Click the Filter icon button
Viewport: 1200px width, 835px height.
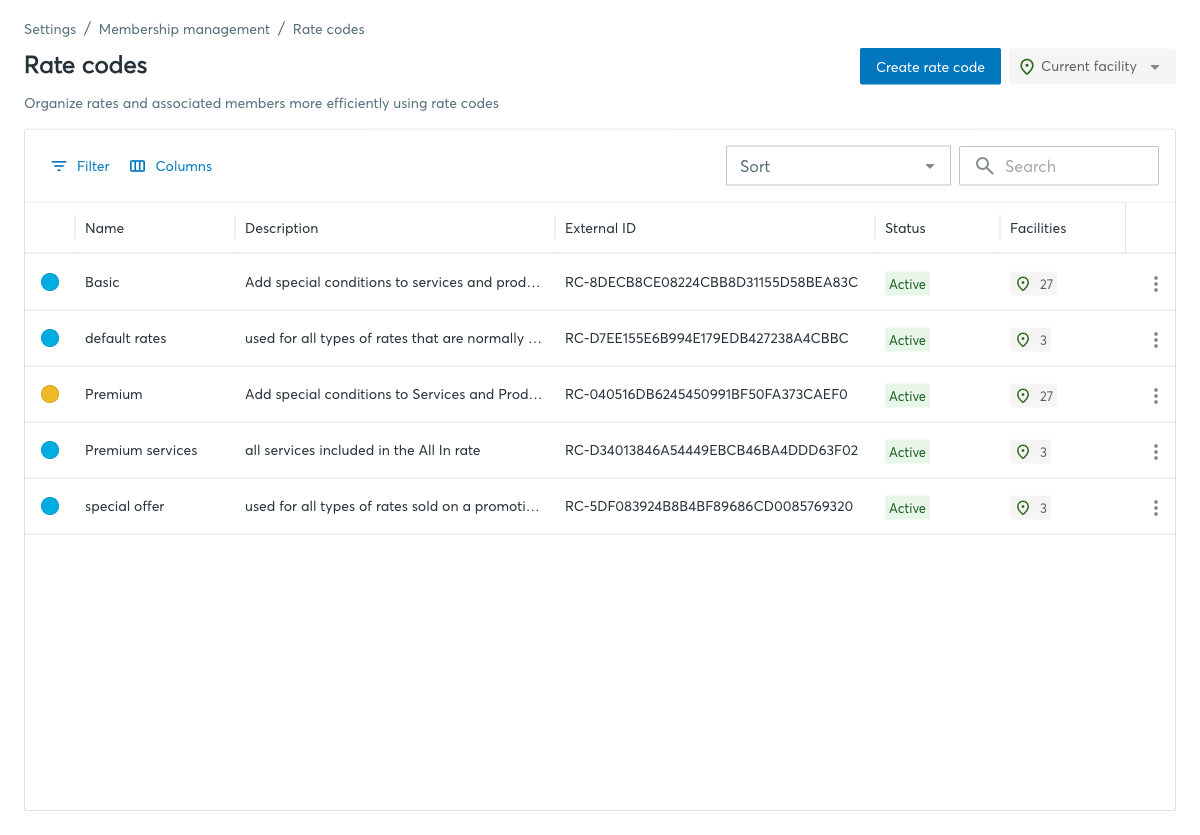[x=80, y=166]
